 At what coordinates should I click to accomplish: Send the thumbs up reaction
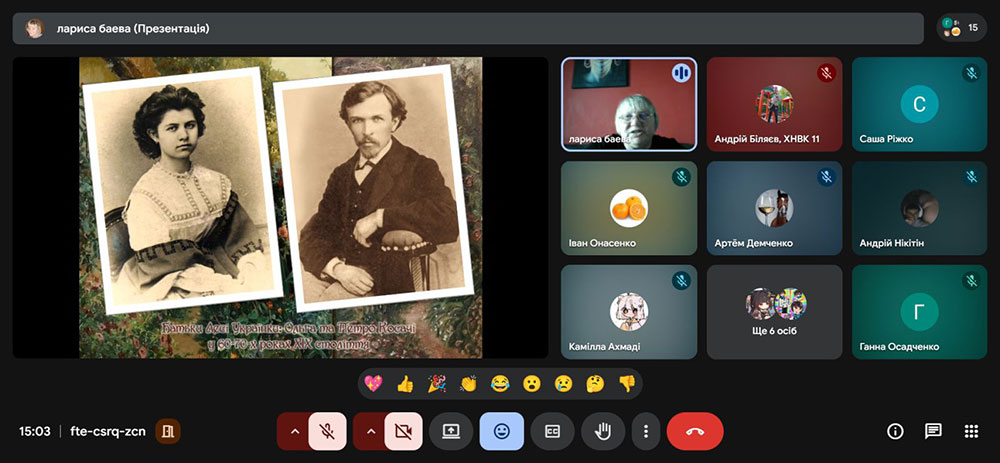click(x=404, y=383)
